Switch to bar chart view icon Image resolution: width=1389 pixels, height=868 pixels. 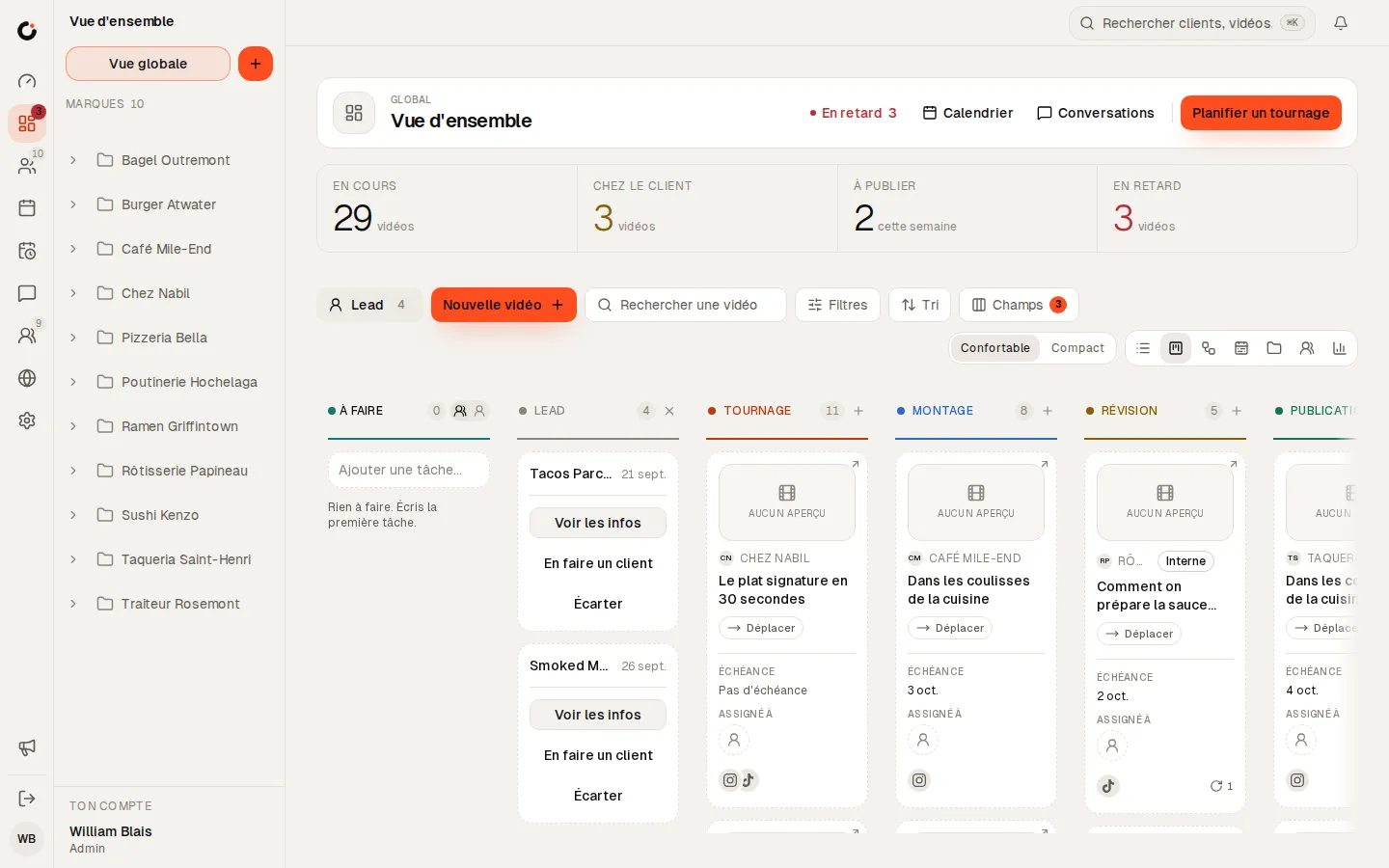pos(1340,348)
